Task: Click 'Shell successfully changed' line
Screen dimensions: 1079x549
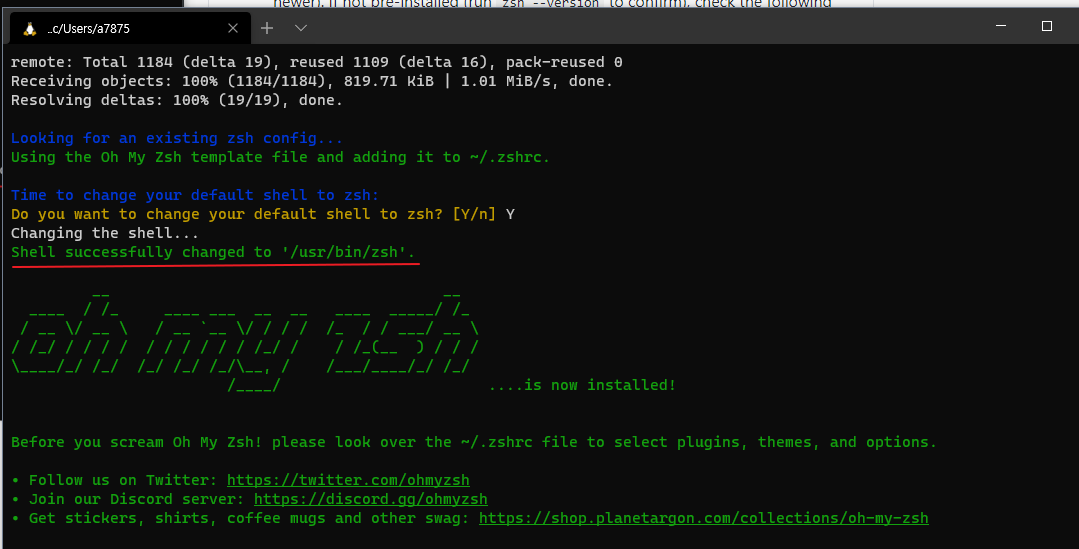Action: (213, 252)
